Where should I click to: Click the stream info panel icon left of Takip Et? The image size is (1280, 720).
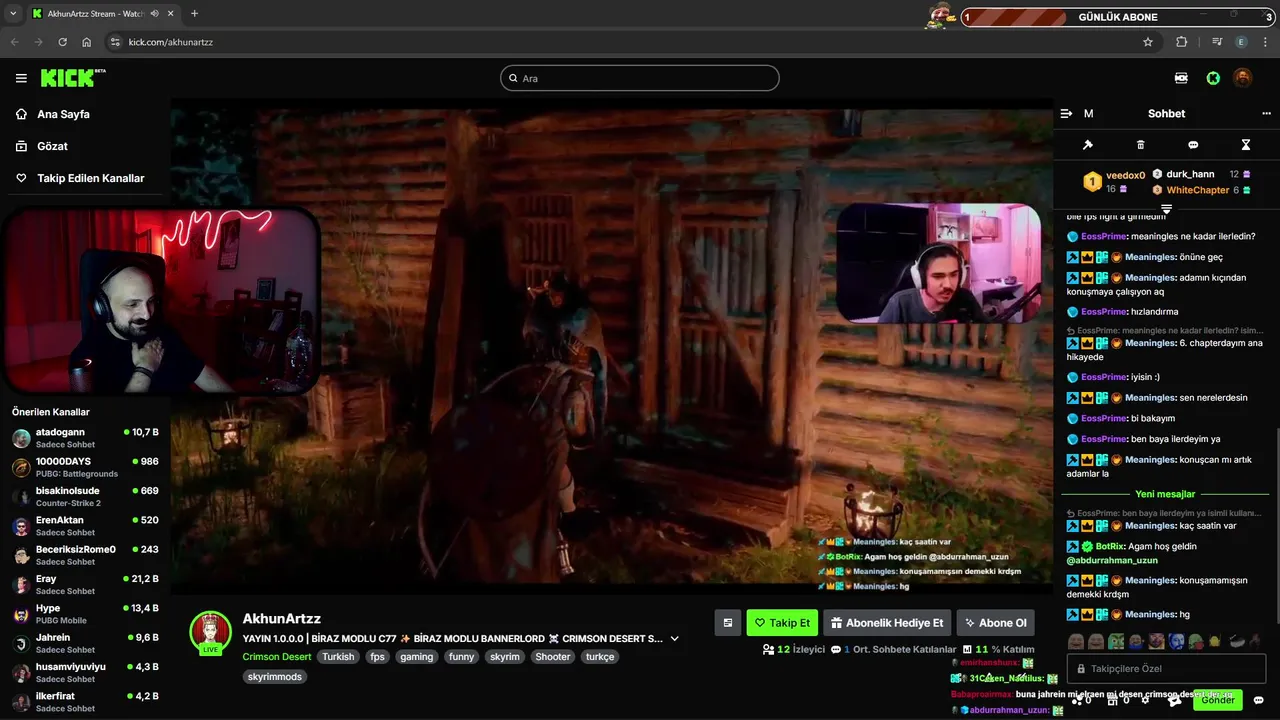(728, 623)
